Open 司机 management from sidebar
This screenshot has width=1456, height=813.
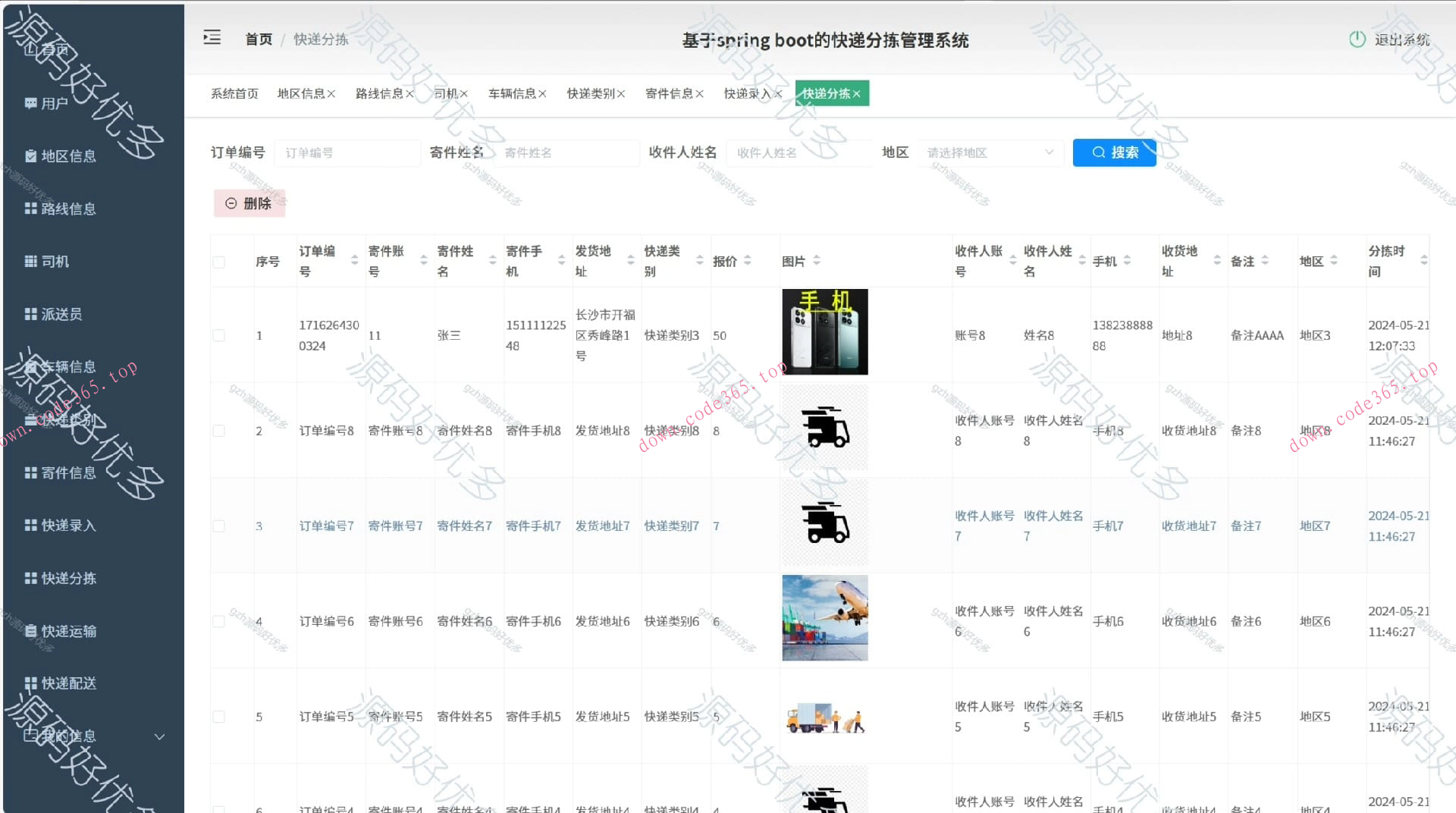tap(54, 261)
